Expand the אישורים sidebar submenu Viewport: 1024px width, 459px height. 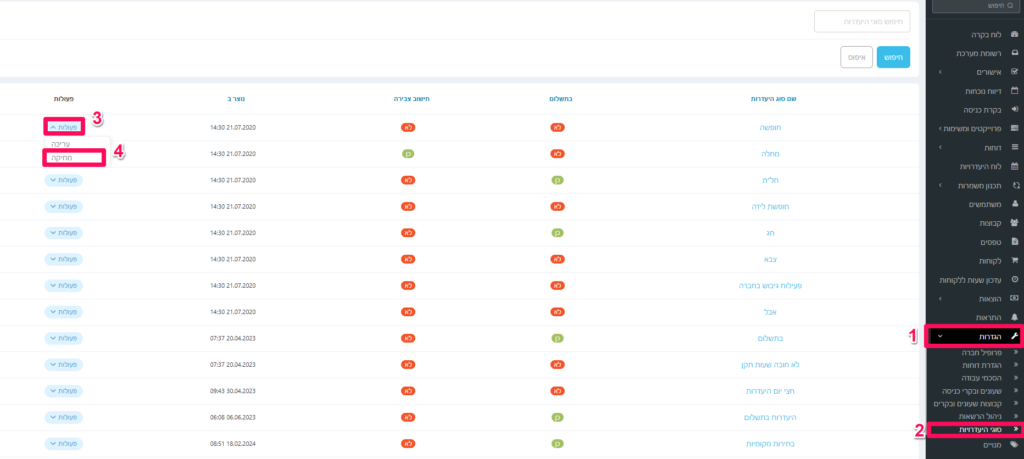tap(940, 73)
